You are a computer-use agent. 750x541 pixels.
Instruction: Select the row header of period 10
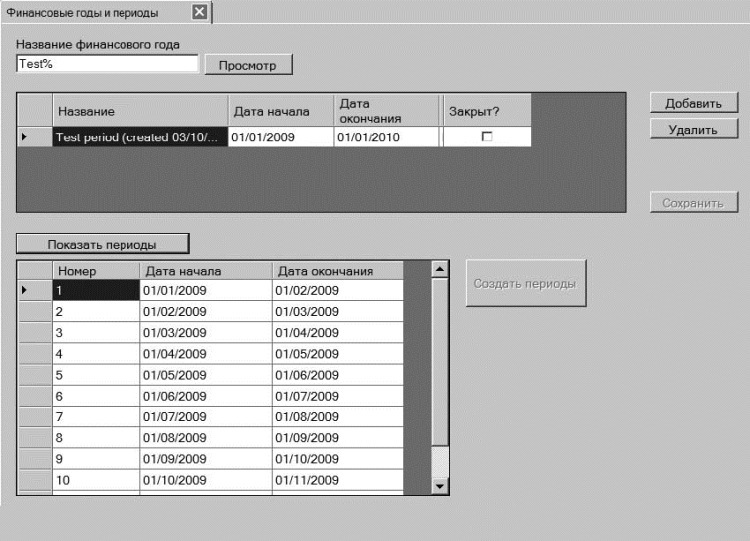(x=34, y=480)
